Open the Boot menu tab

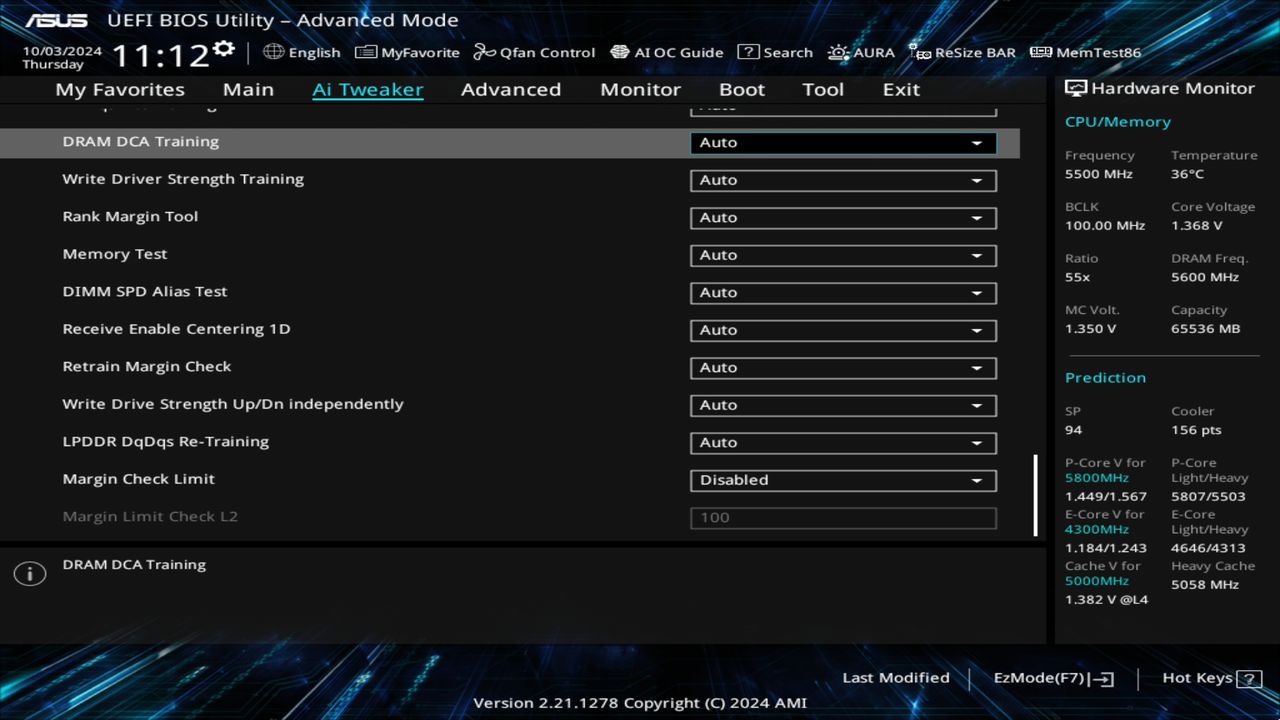point(742,89)
